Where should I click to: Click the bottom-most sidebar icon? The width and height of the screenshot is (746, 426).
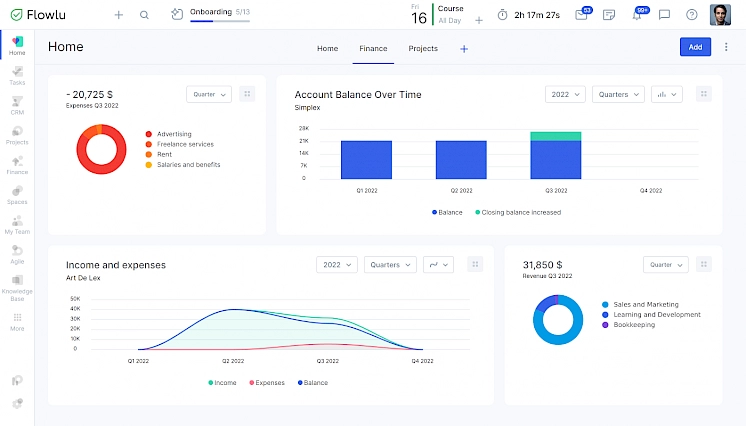point(17,403)
